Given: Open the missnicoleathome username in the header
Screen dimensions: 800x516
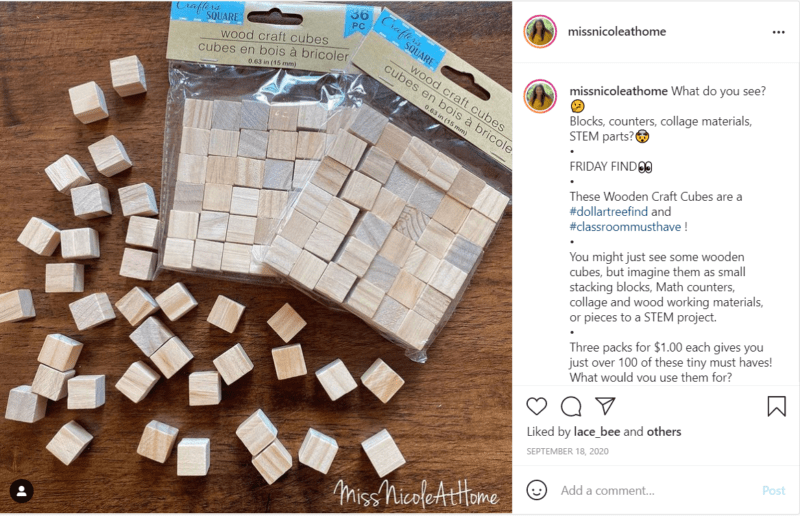Looking at the screenshot, I should coord(617,32).
